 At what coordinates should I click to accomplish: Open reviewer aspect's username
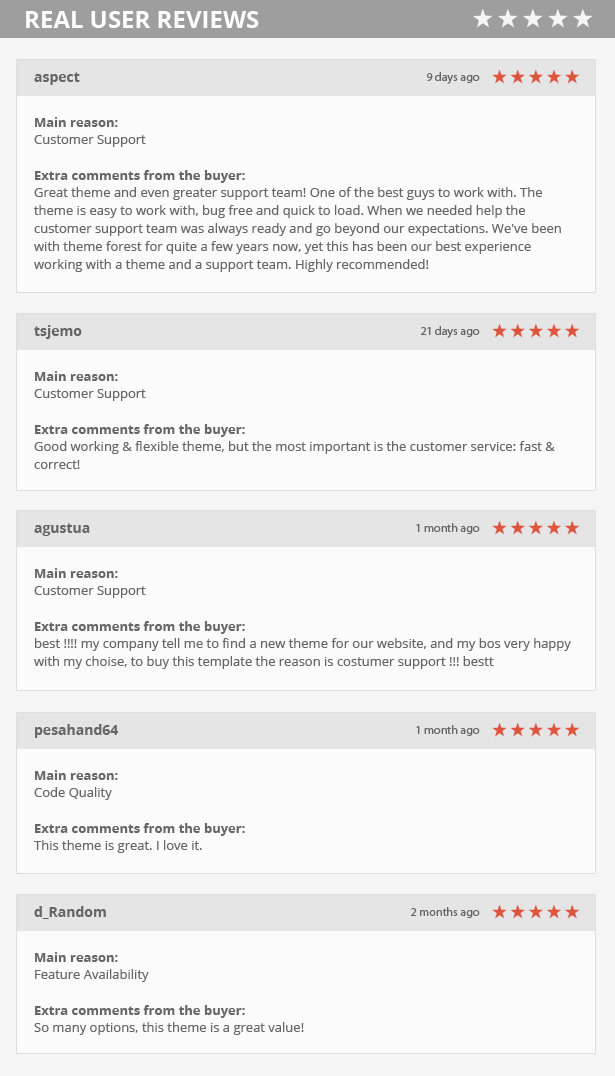coord(57,77)
